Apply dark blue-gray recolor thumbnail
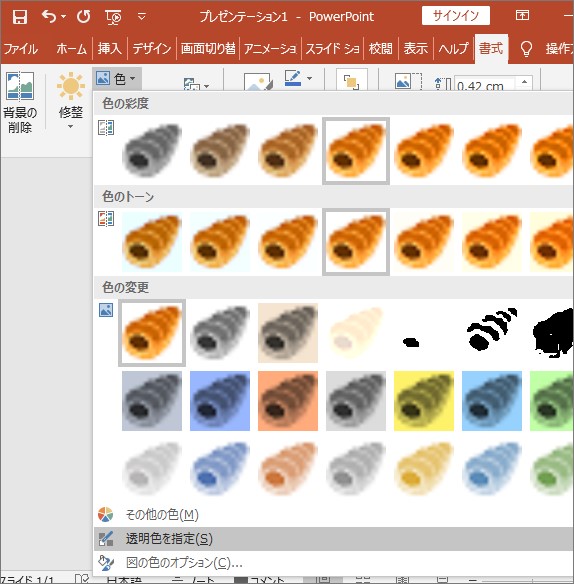This screenshot has height=584, width=574. click(152, 401)
